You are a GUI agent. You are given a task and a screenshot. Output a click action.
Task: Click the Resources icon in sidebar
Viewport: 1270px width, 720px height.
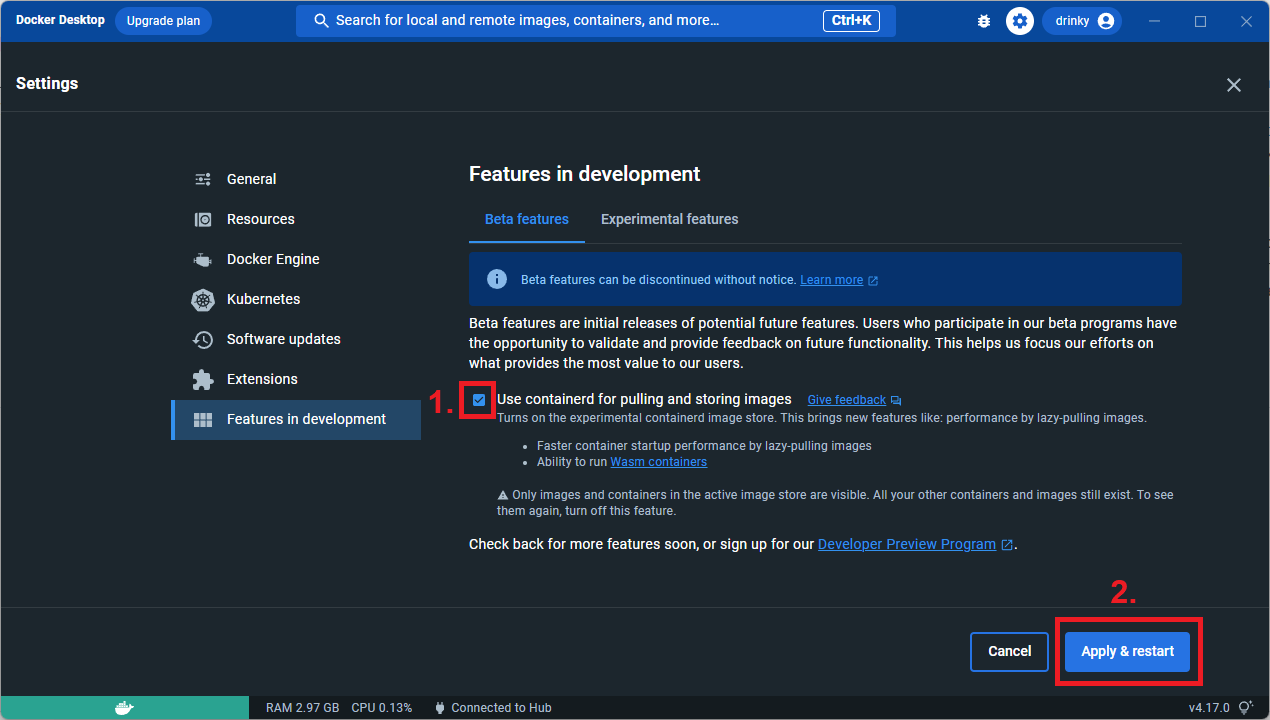coord(203,219)
